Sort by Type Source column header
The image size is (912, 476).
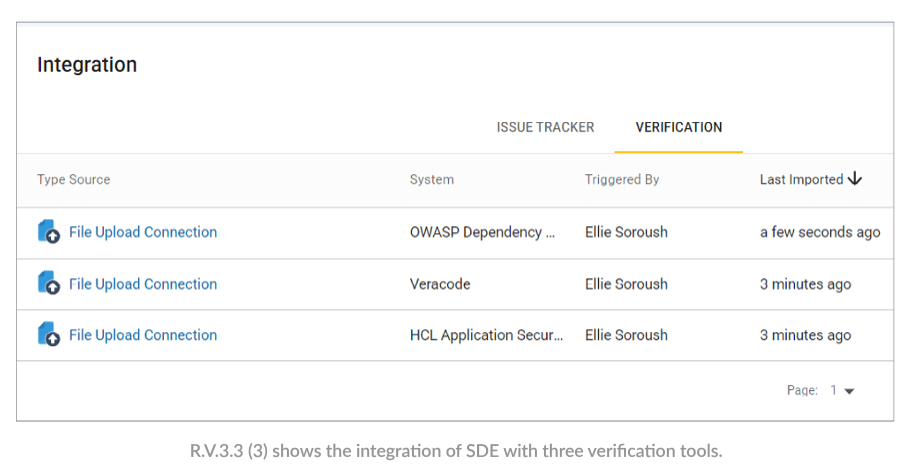click(74, 179)
